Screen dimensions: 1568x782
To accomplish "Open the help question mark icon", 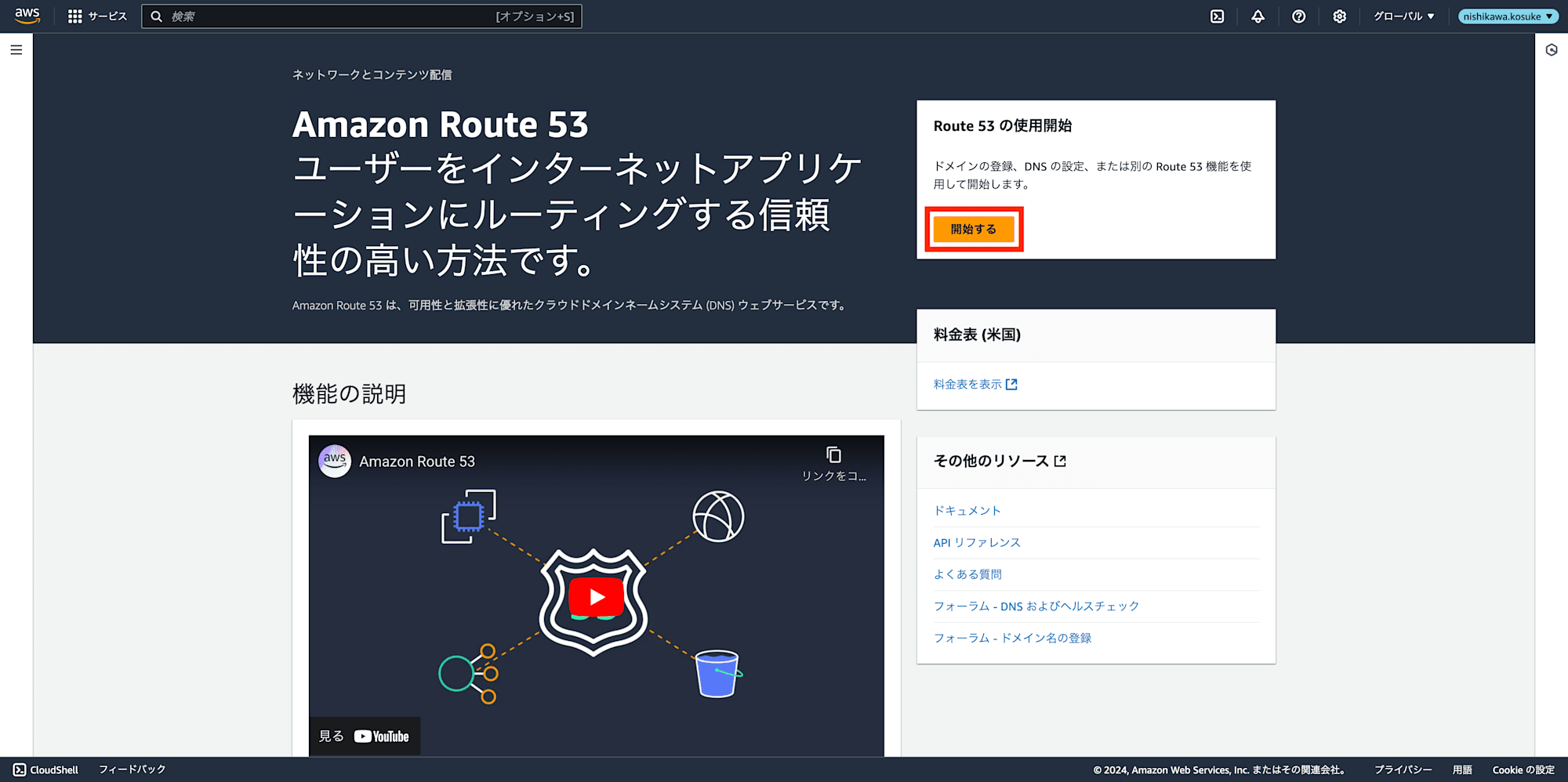I will (x=1298, y=16).
